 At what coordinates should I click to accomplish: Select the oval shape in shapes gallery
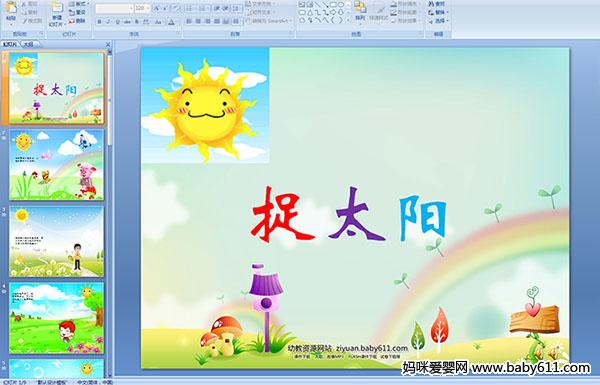click(x=340, y=5)
